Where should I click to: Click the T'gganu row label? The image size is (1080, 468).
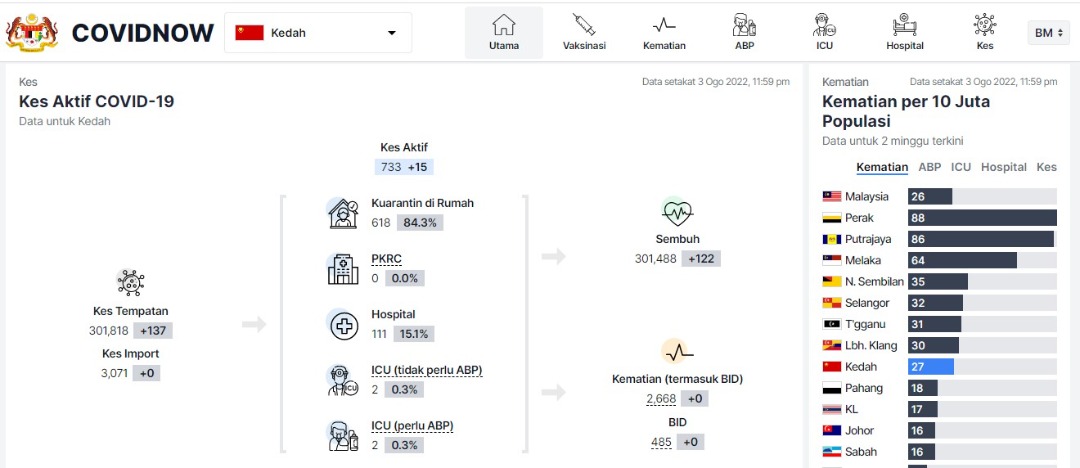[x=865, y=324]
